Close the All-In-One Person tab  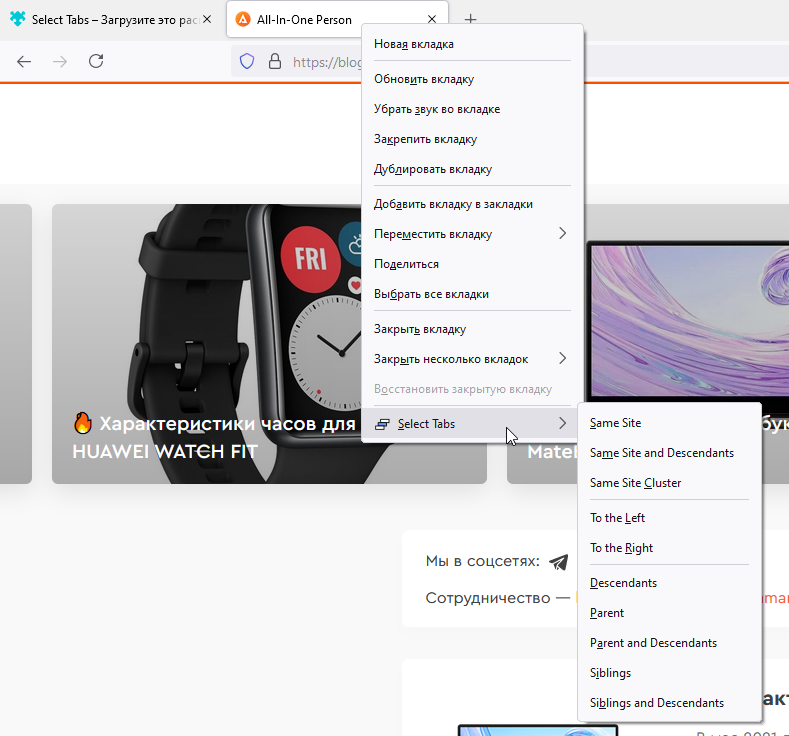(x=432, y=19)
